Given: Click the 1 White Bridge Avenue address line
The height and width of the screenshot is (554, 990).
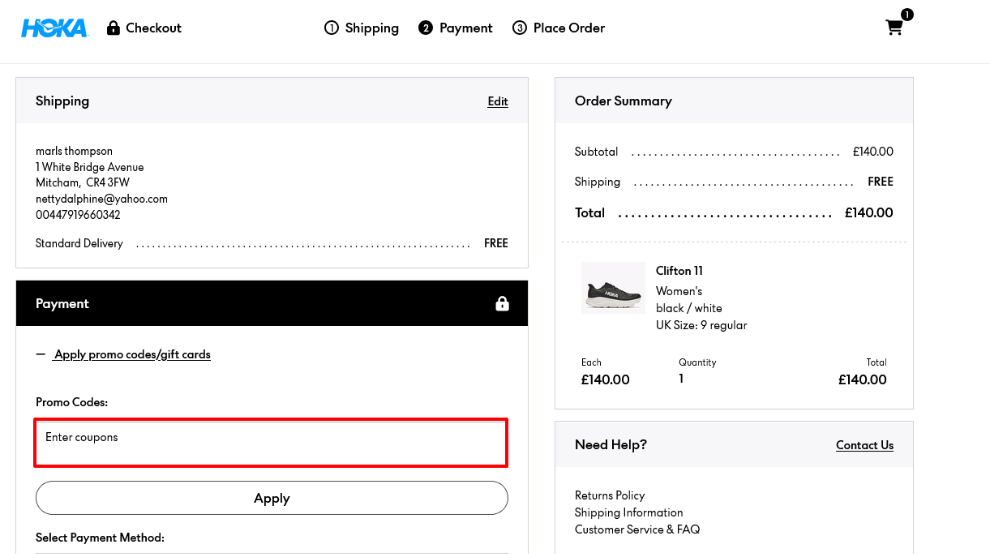Looking at the screenshot, I should click(x=90, y=167).
